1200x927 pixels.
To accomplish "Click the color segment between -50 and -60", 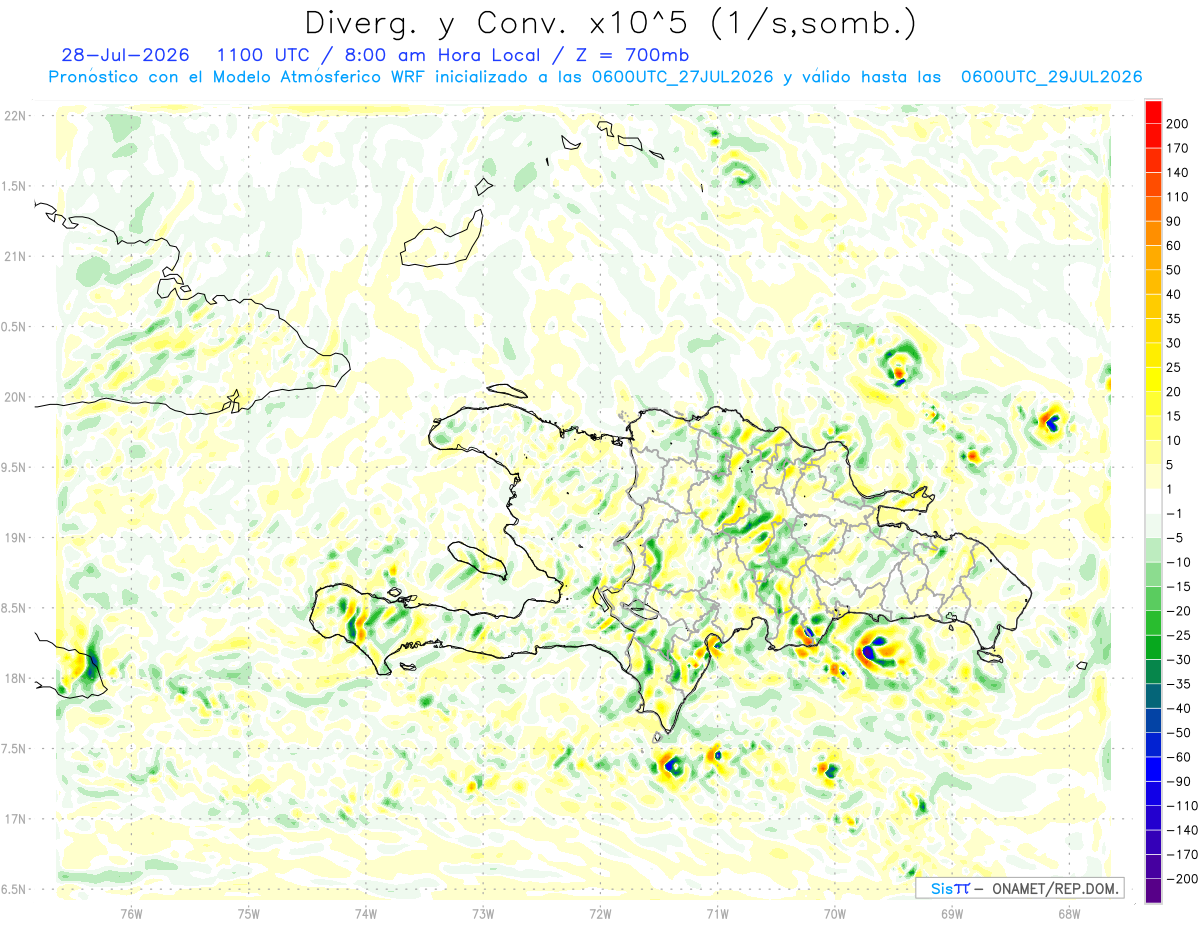I will (1153, 745).
